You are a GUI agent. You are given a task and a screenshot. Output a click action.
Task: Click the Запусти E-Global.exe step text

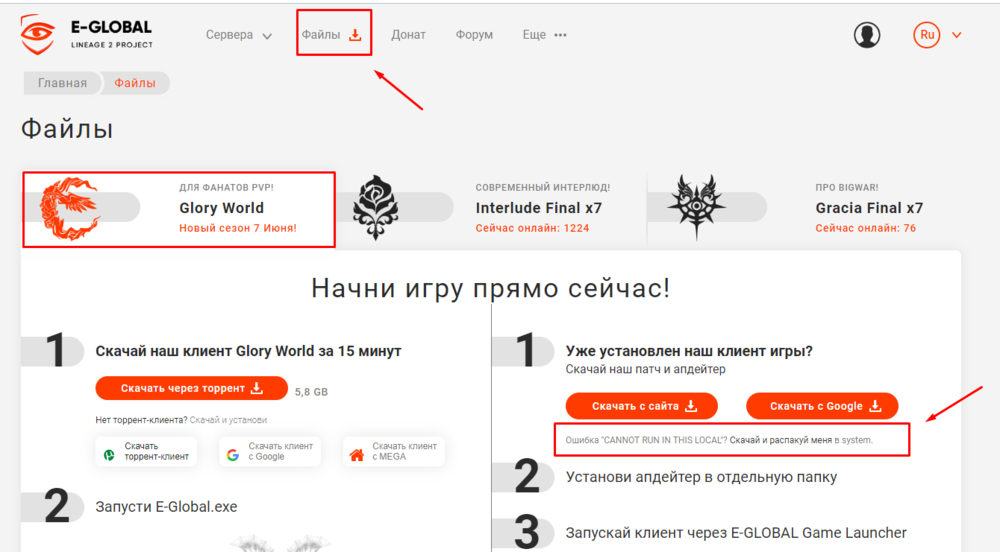point(166,507)
